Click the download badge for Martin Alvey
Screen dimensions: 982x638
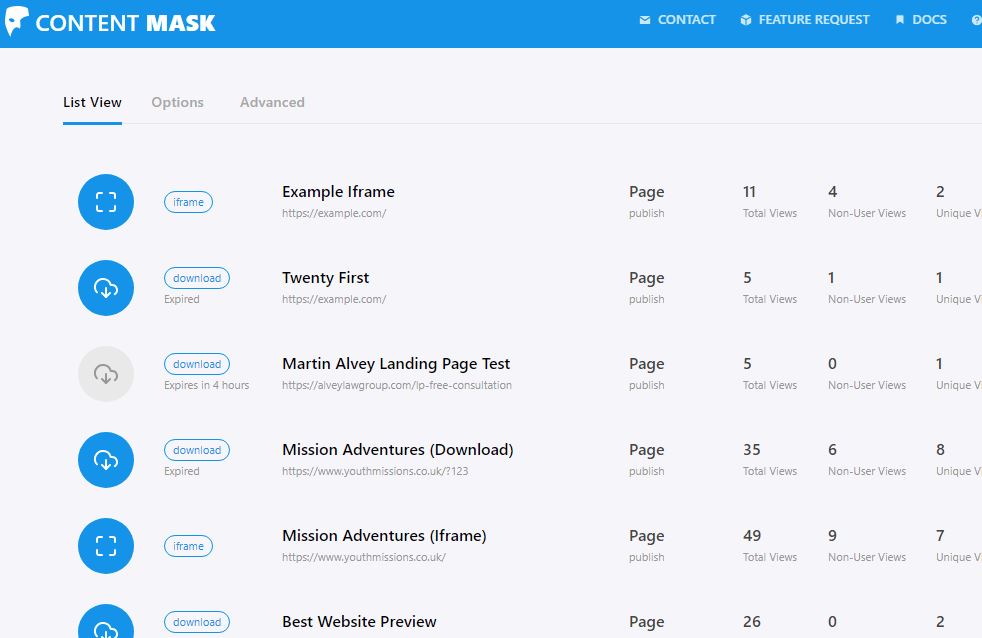coord(197,364)
